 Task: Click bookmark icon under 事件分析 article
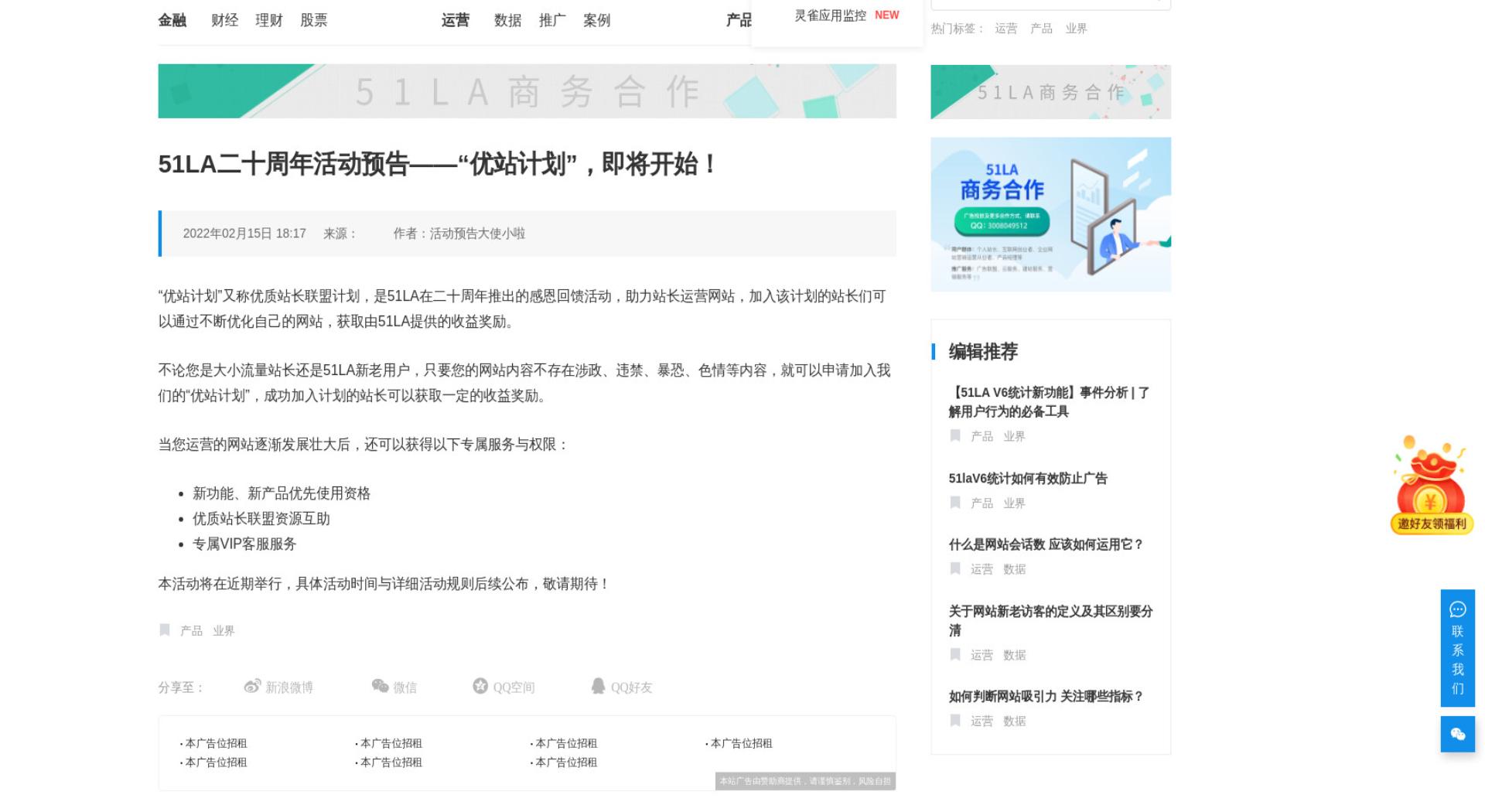(955, 436)
